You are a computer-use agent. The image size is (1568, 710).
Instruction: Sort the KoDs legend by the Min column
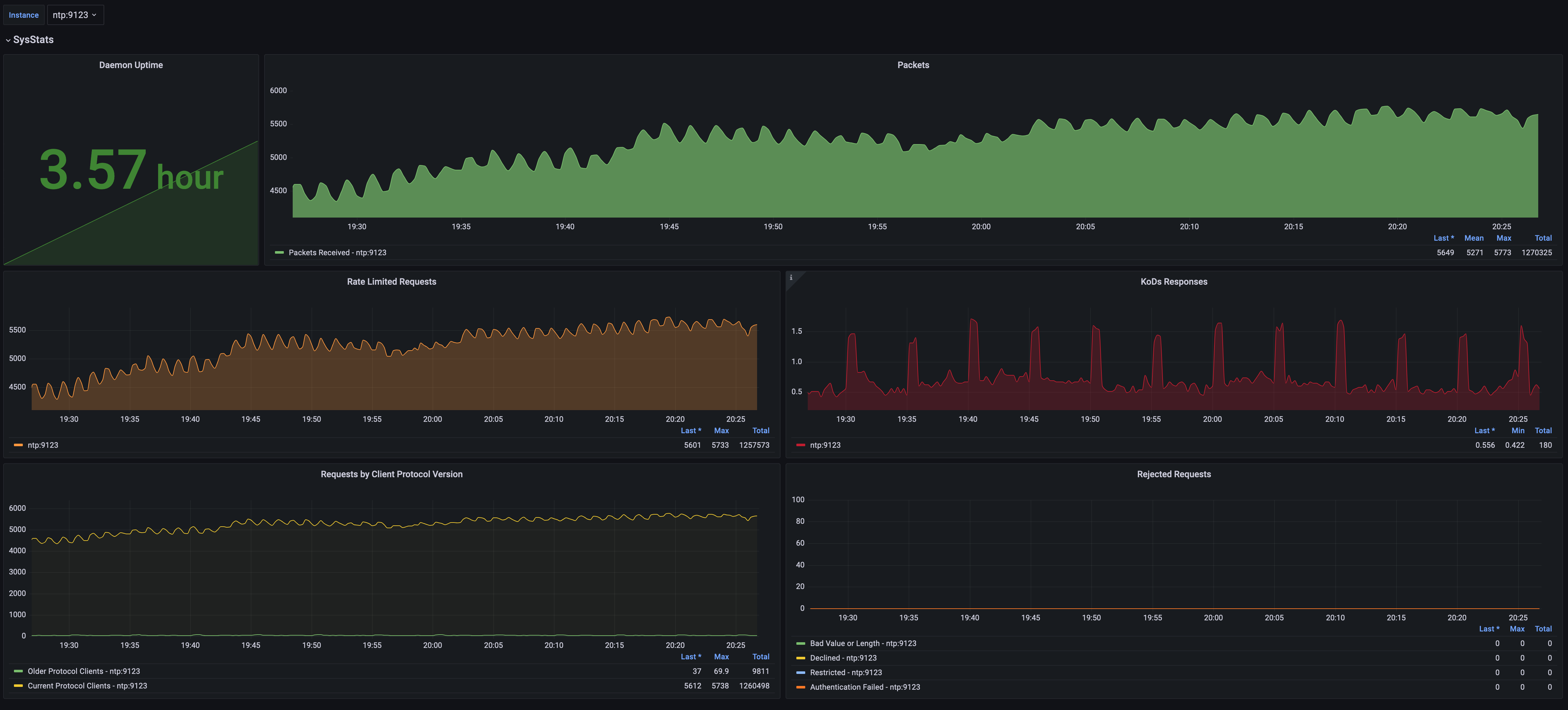click(1518, 430)
